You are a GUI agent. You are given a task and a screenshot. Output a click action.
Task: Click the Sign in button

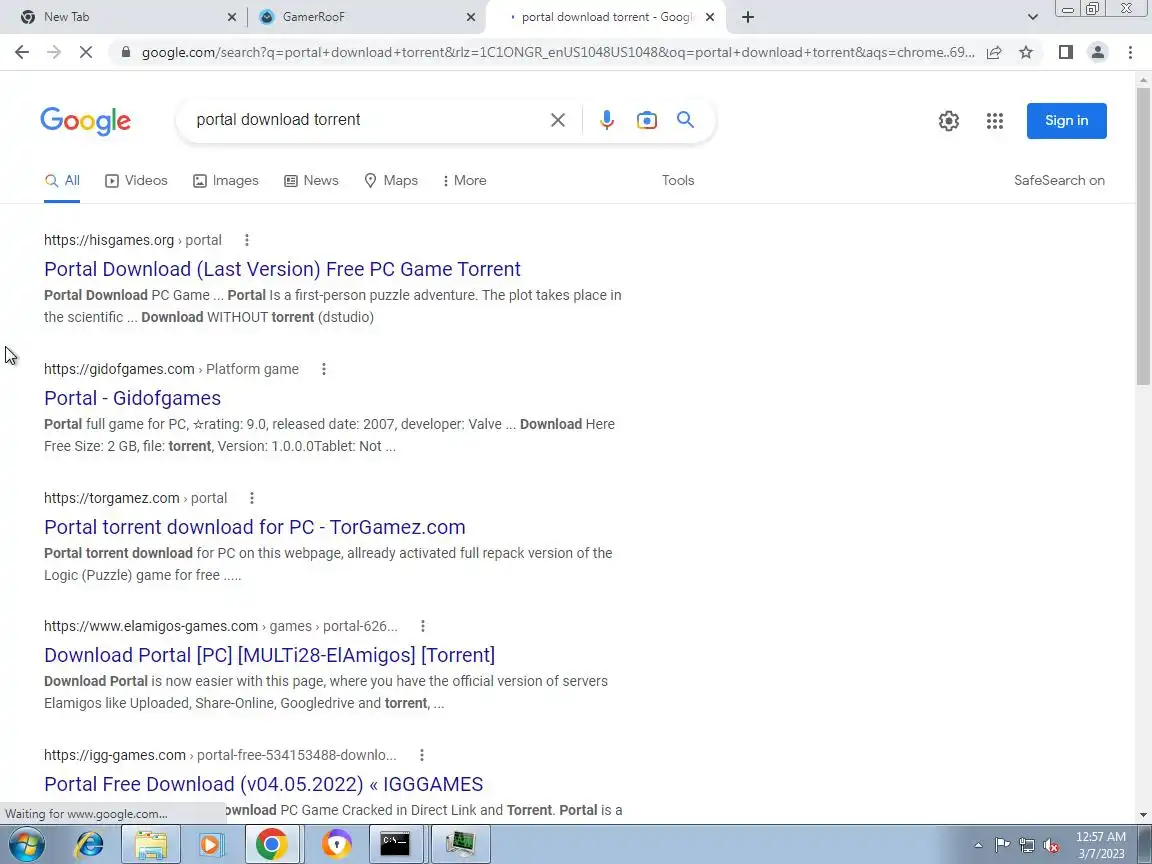click(x=1066, y=120)
